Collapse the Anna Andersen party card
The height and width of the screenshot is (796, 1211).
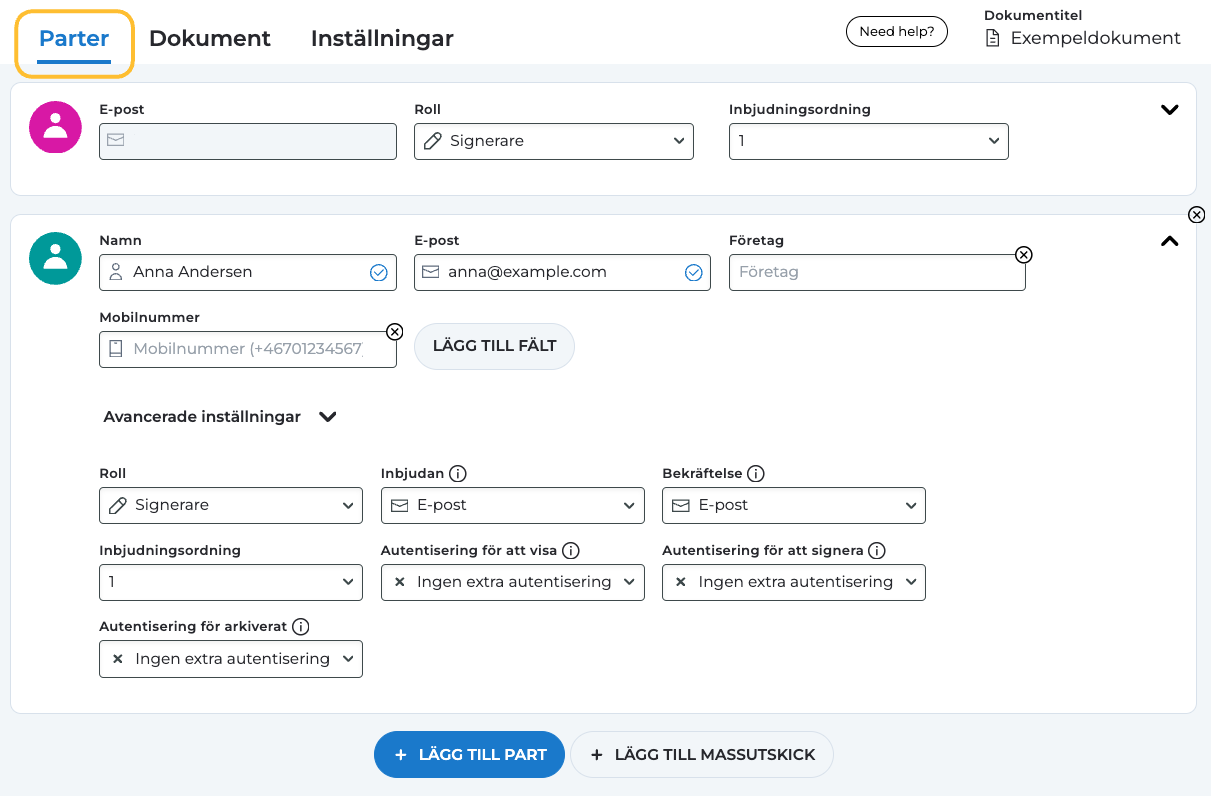(1169, 241)
